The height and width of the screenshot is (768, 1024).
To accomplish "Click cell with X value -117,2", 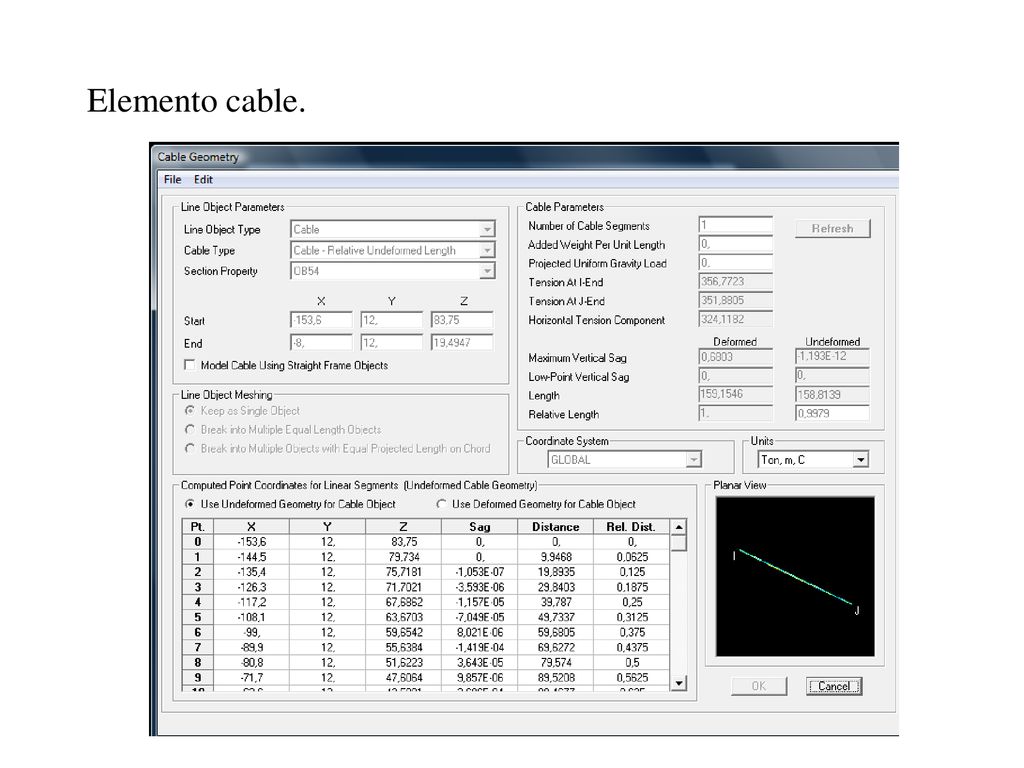I will [x=251, y=602].
